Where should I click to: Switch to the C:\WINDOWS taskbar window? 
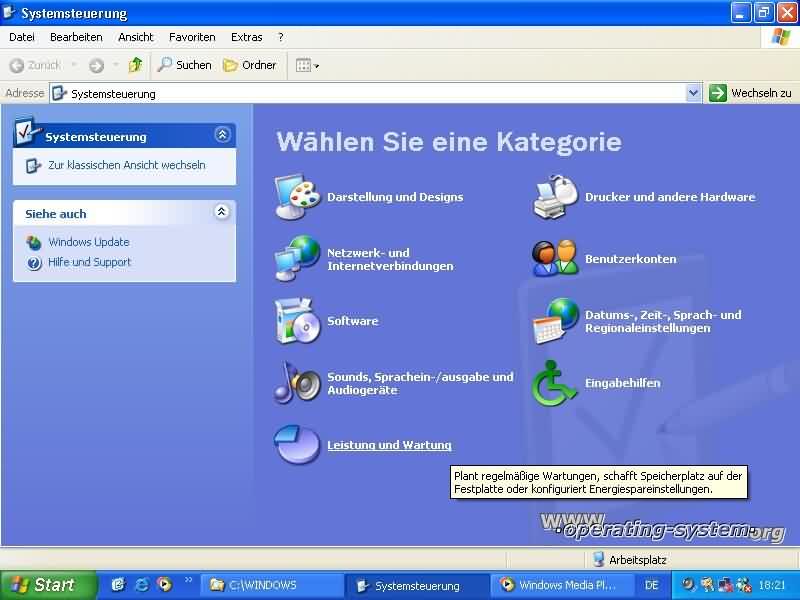click(271, 585)
